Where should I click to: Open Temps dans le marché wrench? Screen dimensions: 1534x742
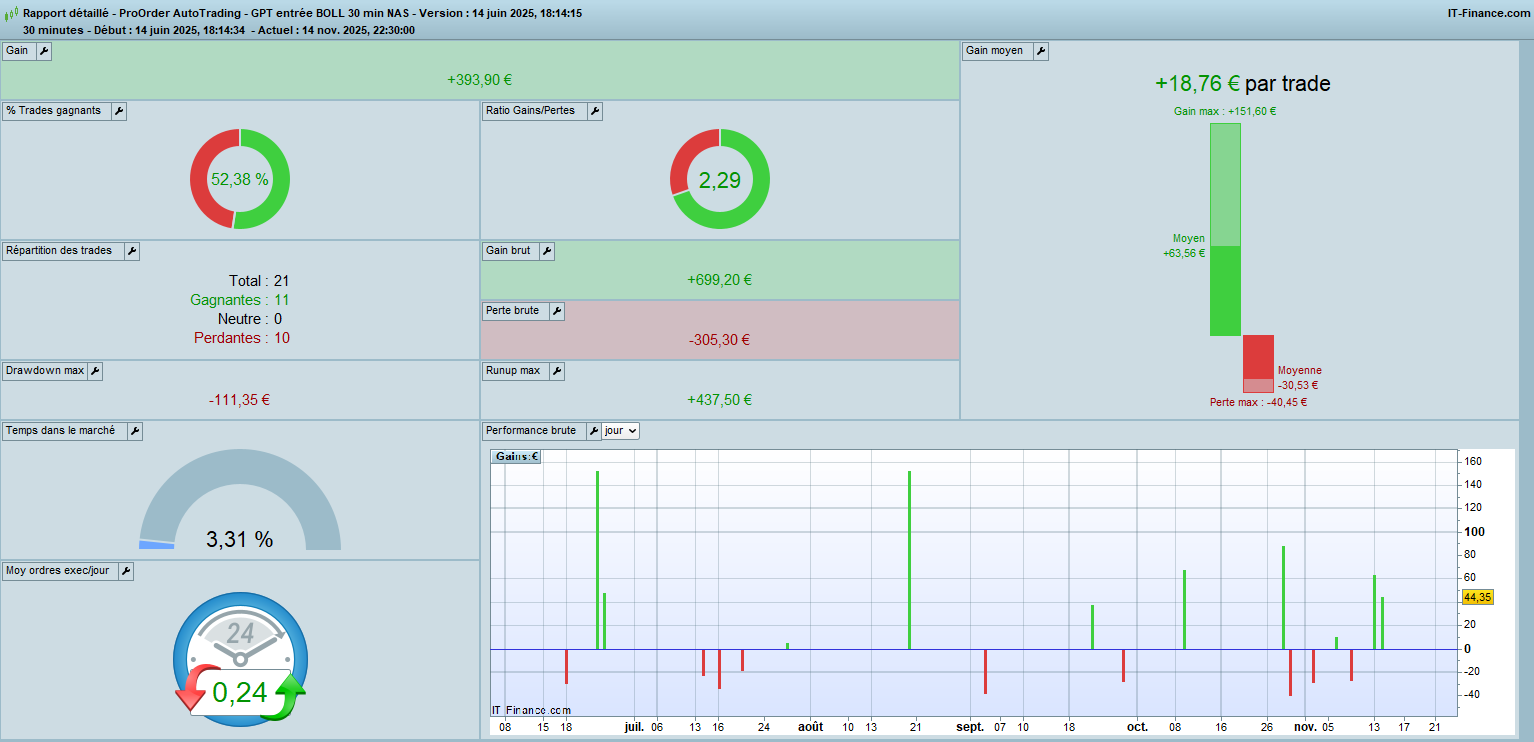[134, 431]
